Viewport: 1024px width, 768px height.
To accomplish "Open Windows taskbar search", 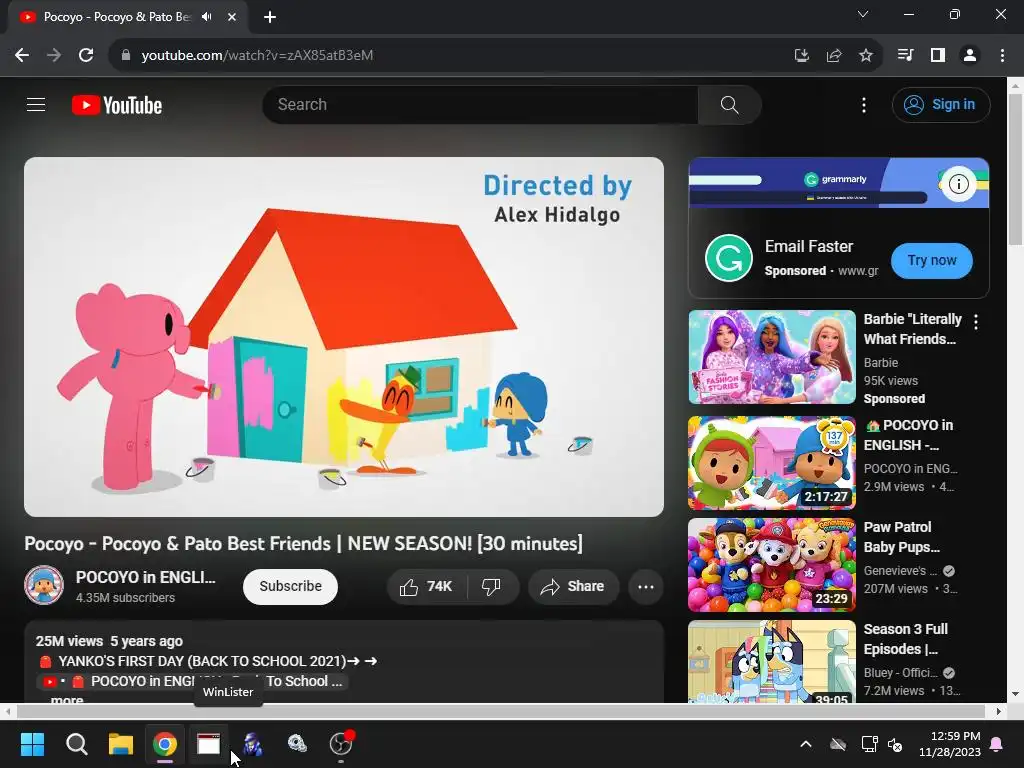I will (77, 744).
